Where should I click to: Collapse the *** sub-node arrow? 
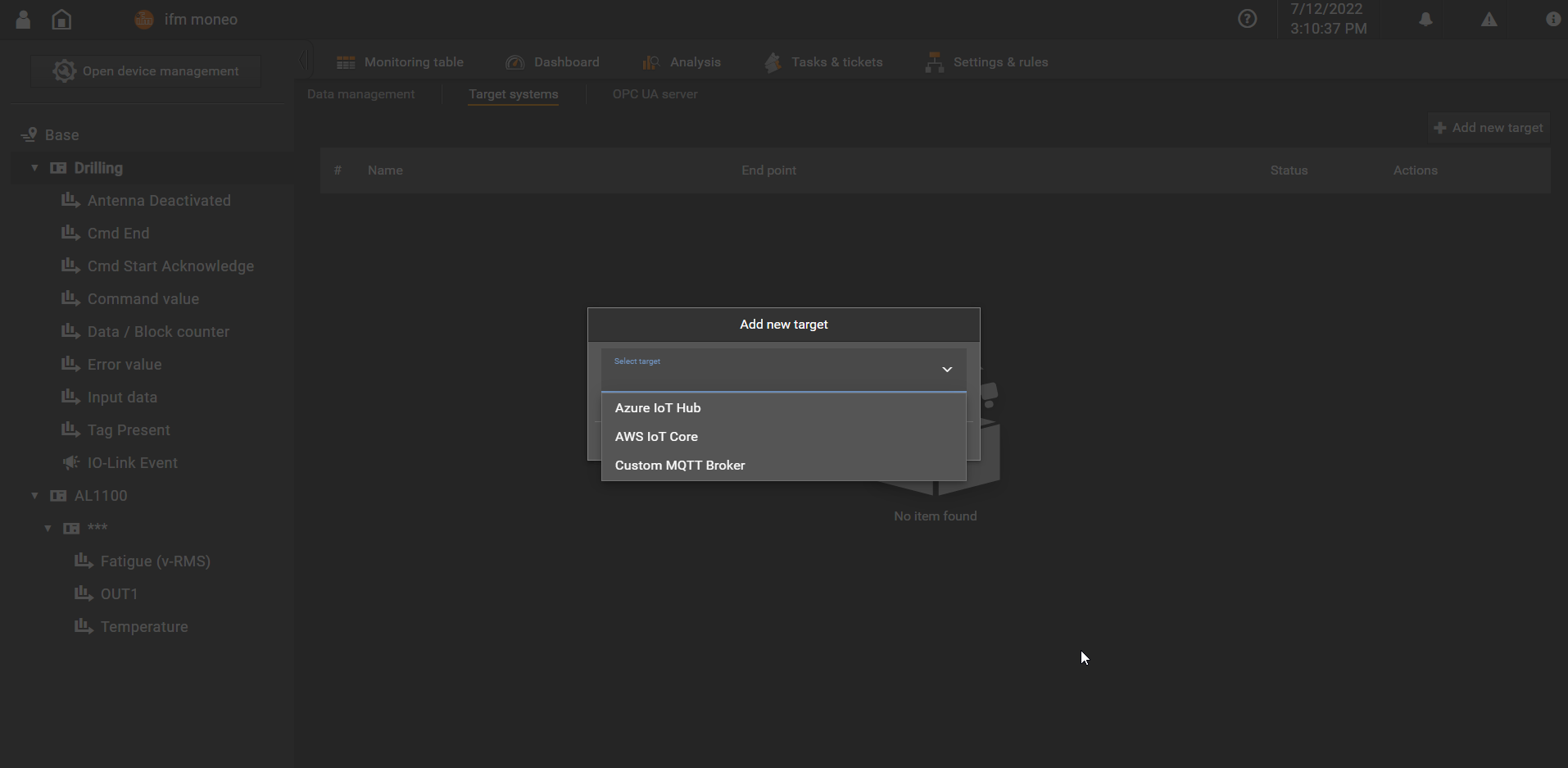(x=48, y=529)
